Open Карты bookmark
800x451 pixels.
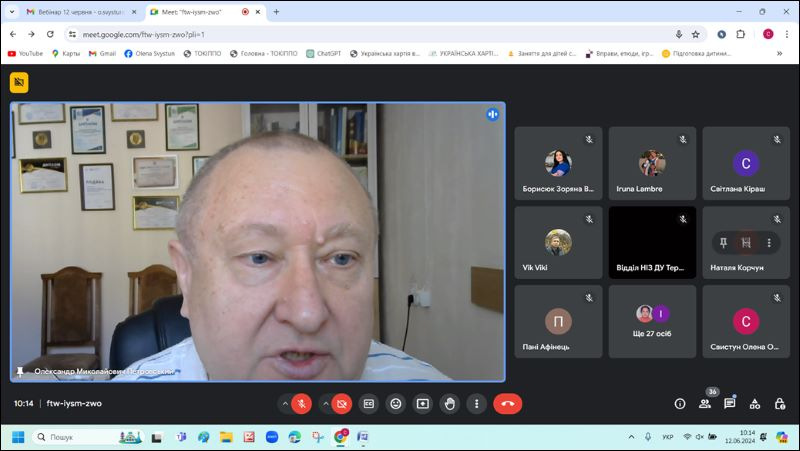point(66,54)
